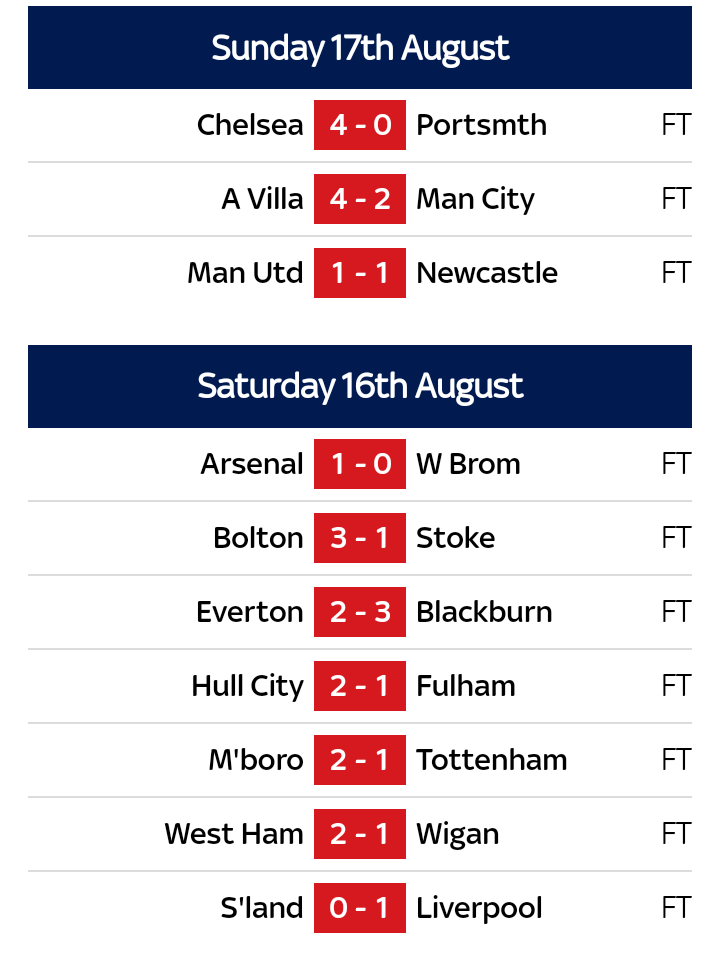Click the Newcastle team name

click(x=487, y=273)
